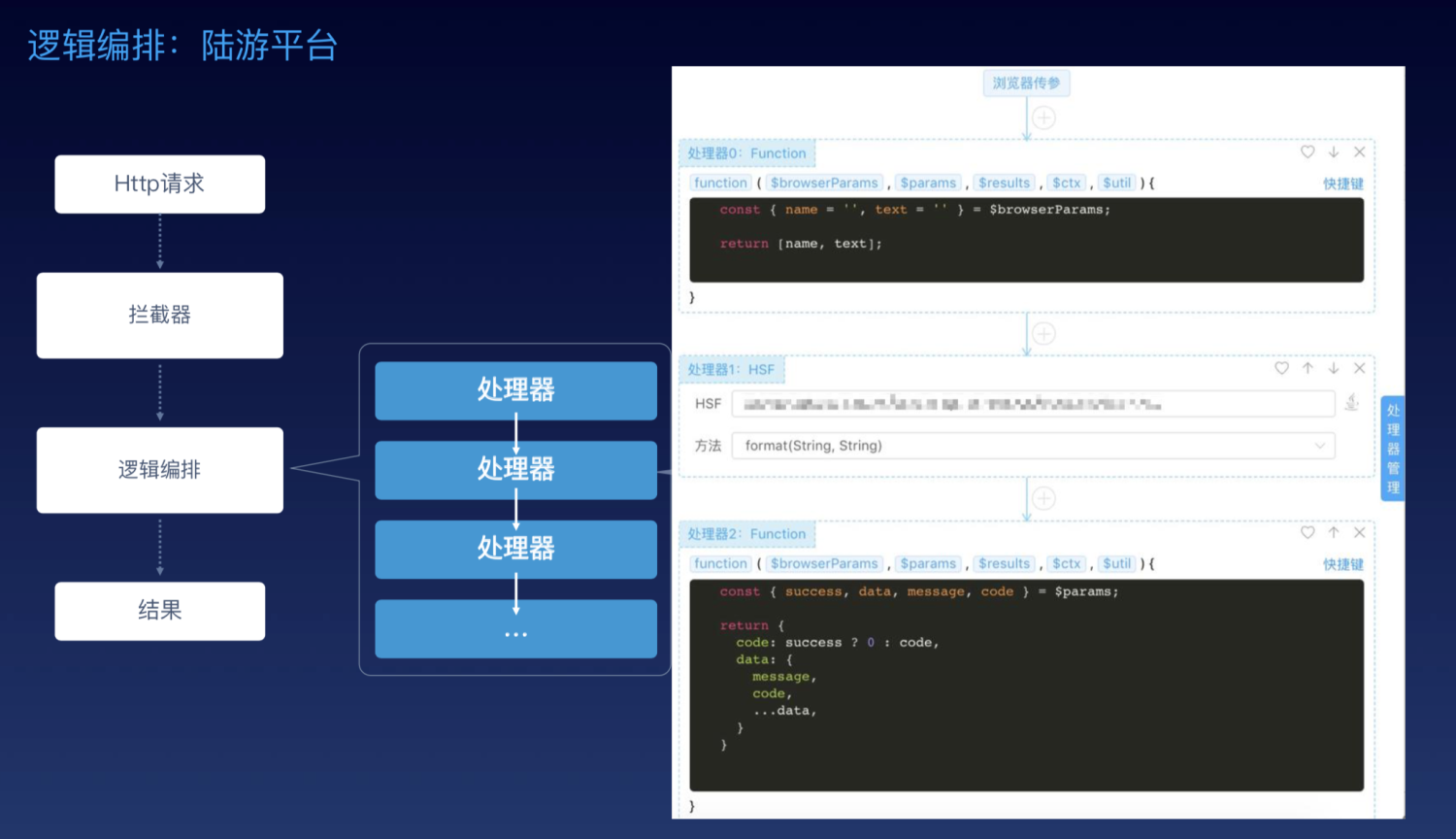Open the 方法 format(String, String) dropdown

pyautogui.click(x=1034, y=446)
